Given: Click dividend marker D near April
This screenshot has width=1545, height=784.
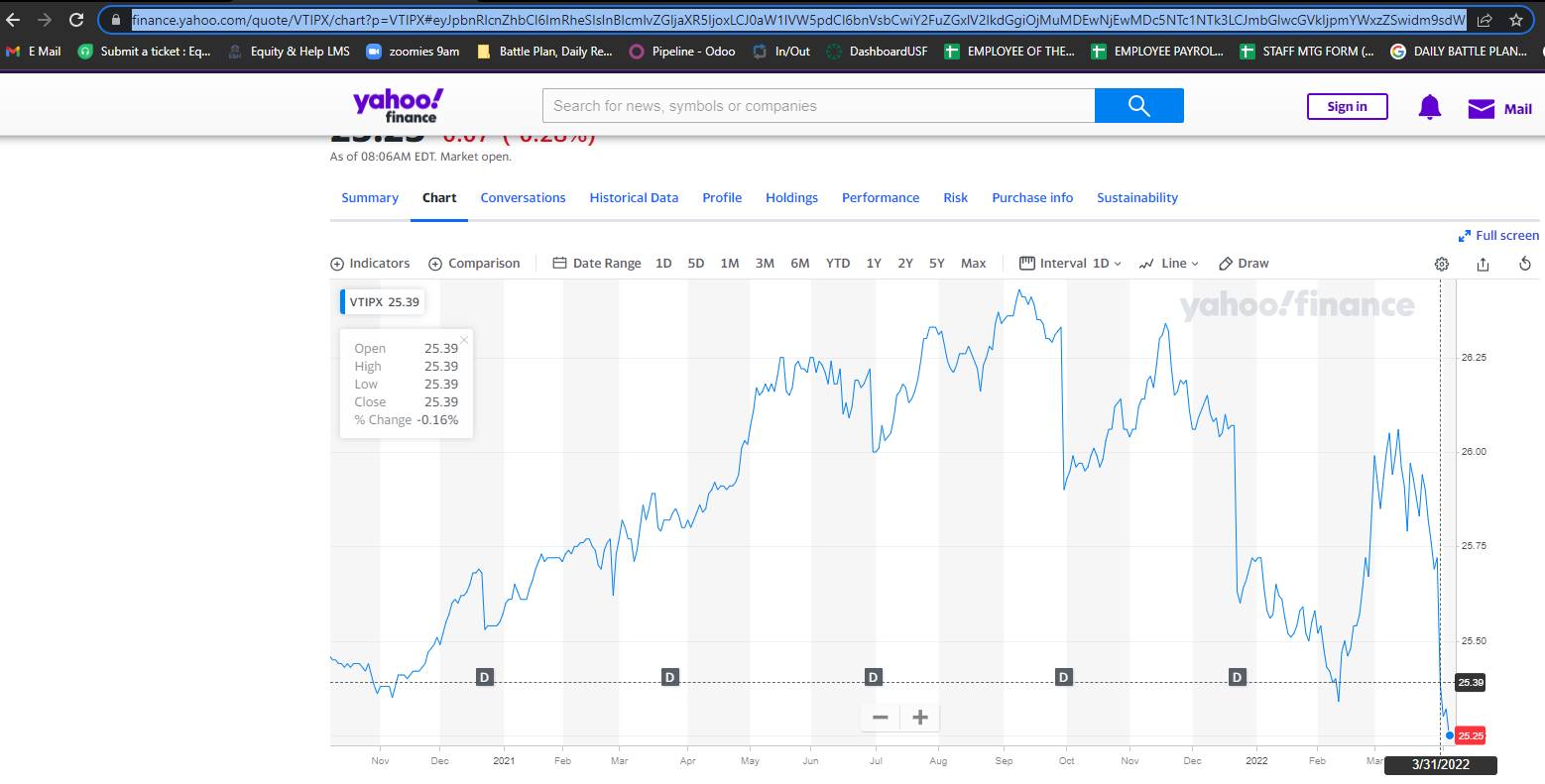Looking at the screenshot, I should (669, 677).
